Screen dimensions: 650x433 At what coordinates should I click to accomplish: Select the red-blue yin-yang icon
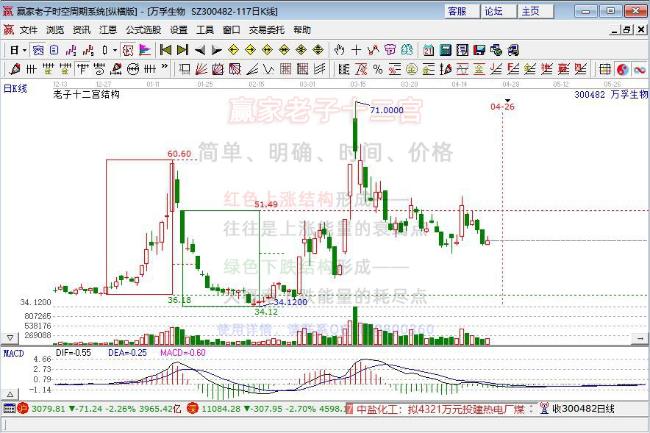(622, 69)
